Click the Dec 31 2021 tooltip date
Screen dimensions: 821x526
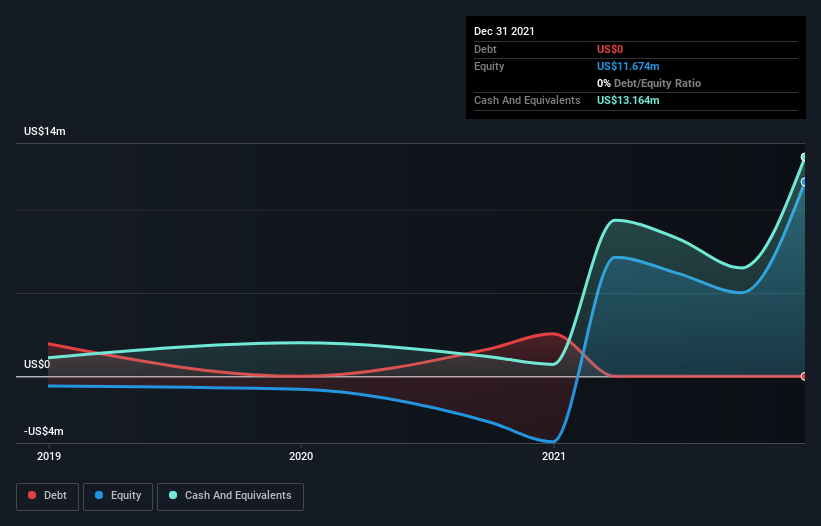point(504,31)
